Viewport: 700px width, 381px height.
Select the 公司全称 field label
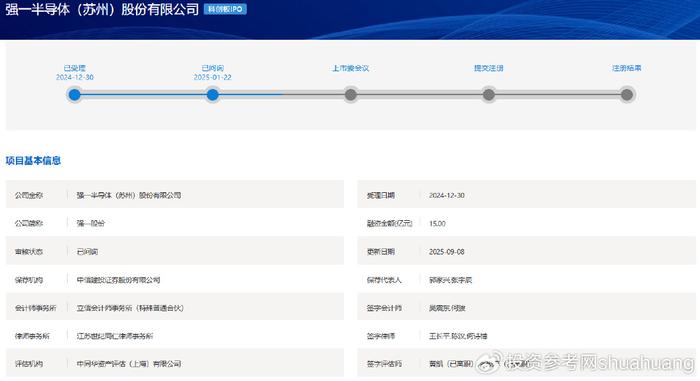[x=29, y=195]
